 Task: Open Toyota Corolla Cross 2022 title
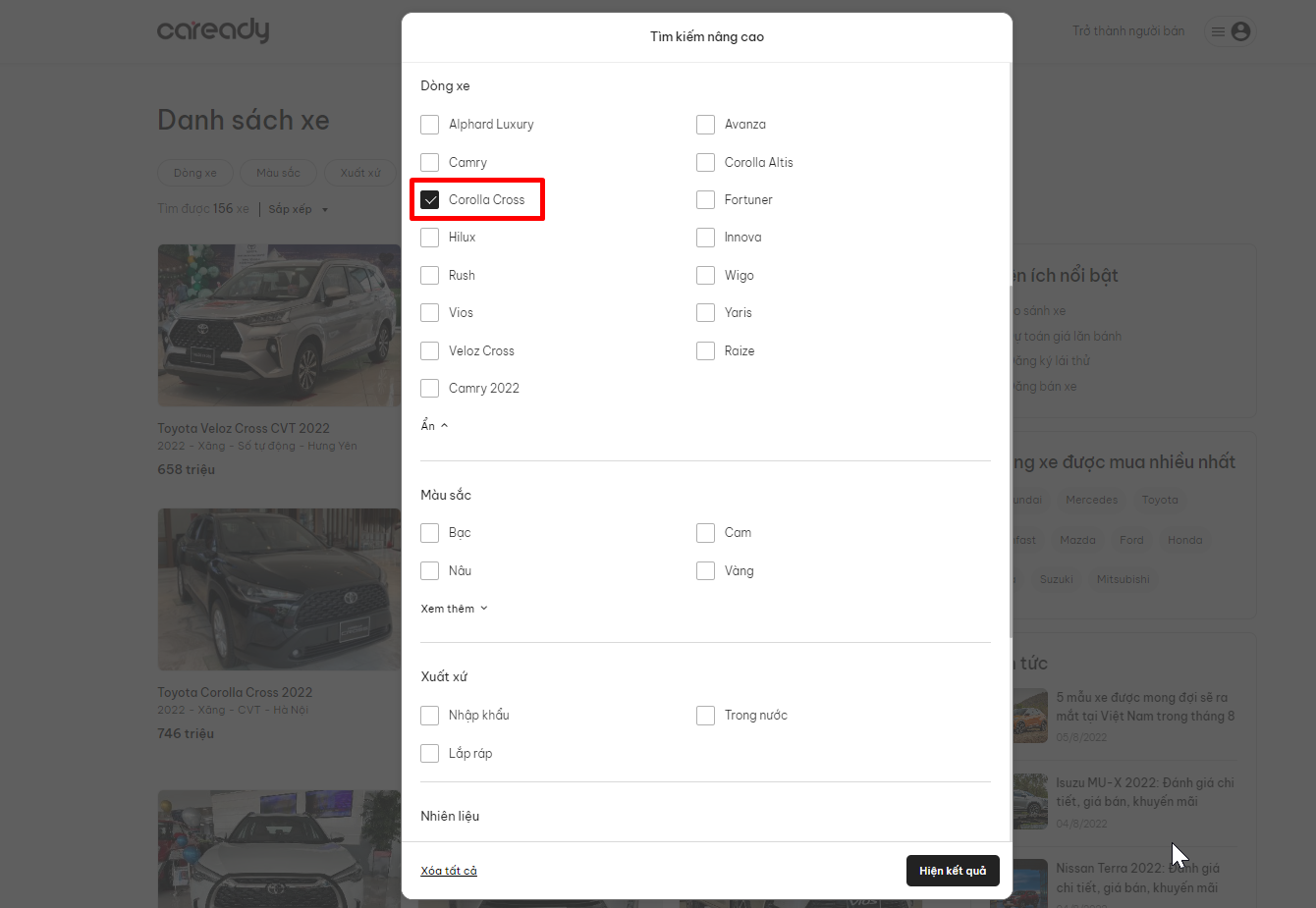click(x=235, y=692)
